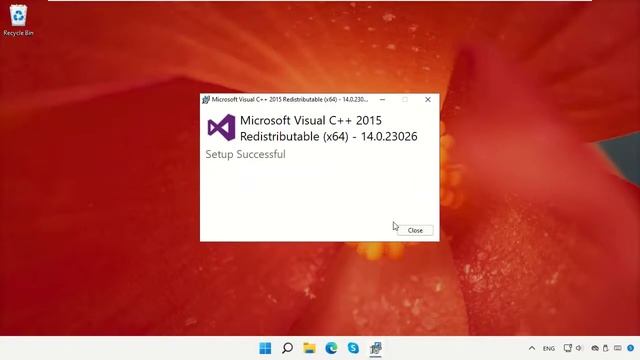The image size is (640, 360).
Task: Open taskbar Search magnifier
Action: [287, 348]
